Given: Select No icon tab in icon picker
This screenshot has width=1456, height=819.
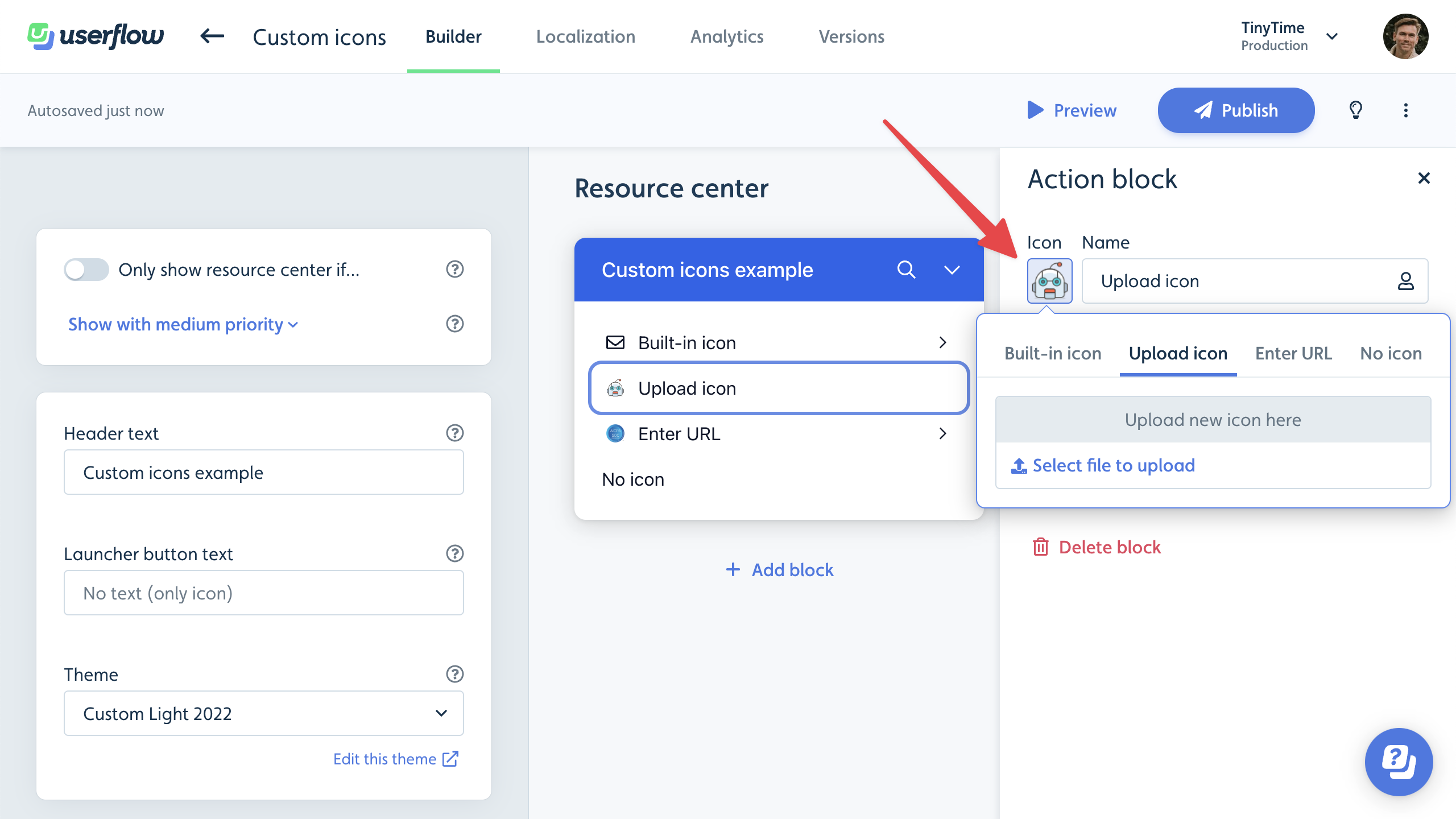Looking at the screenshot, I should pos(1391,353).
